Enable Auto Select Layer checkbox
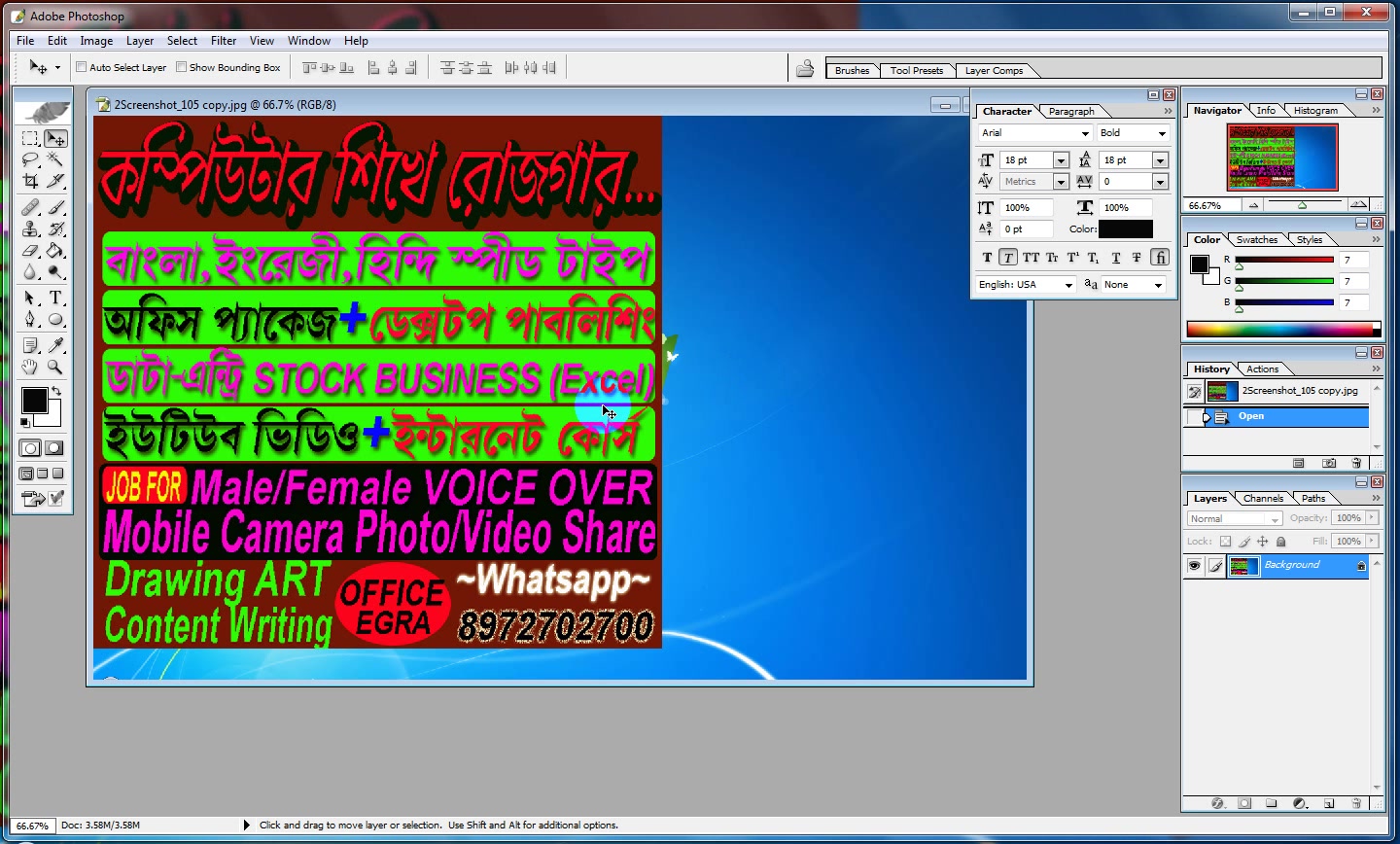The height and width of the screenshot is (844, 1400). [x=82, y=67]
